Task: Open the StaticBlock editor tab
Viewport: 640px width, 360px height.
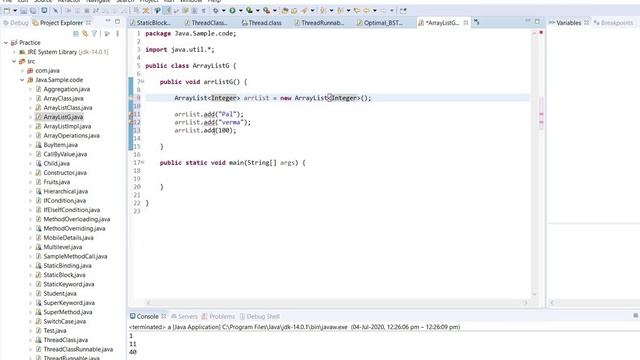Action: click(150, 23)
